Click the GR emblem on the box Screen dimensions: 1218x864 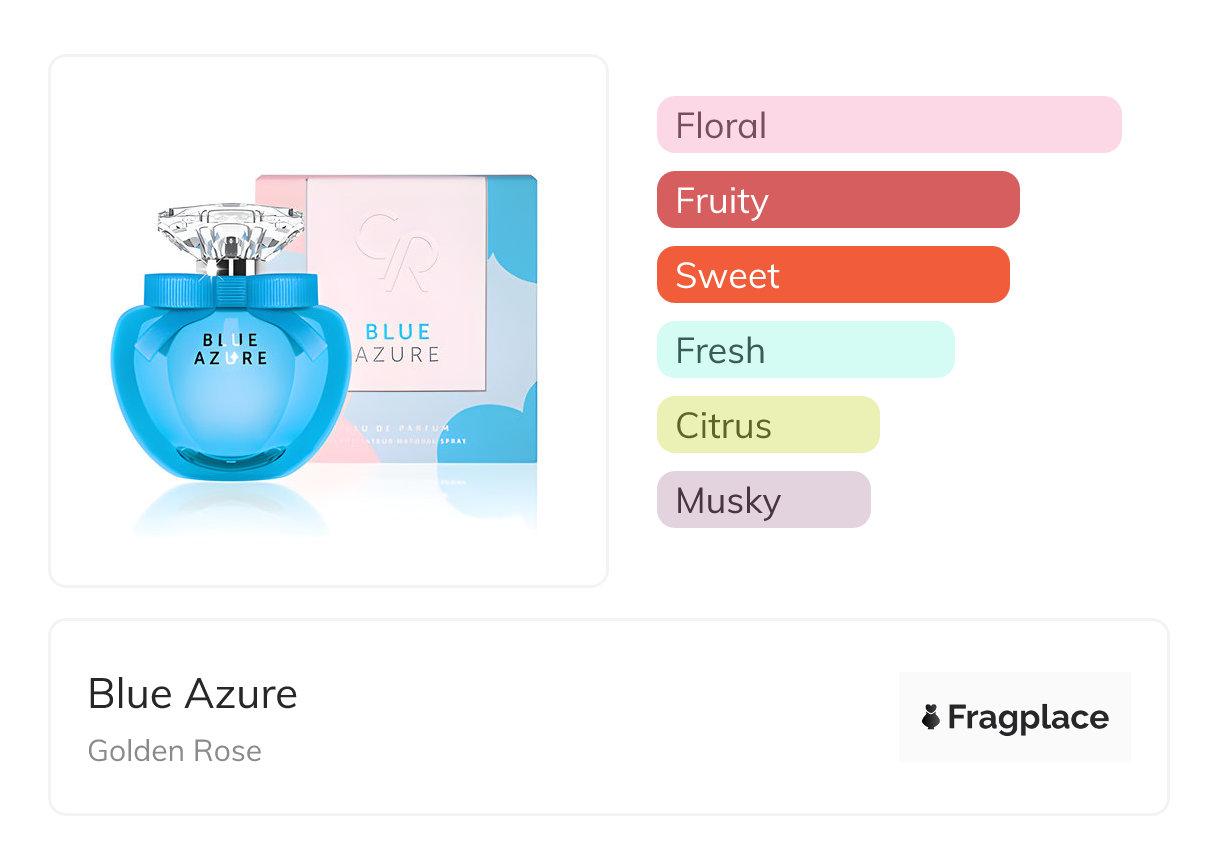point(396,250)
